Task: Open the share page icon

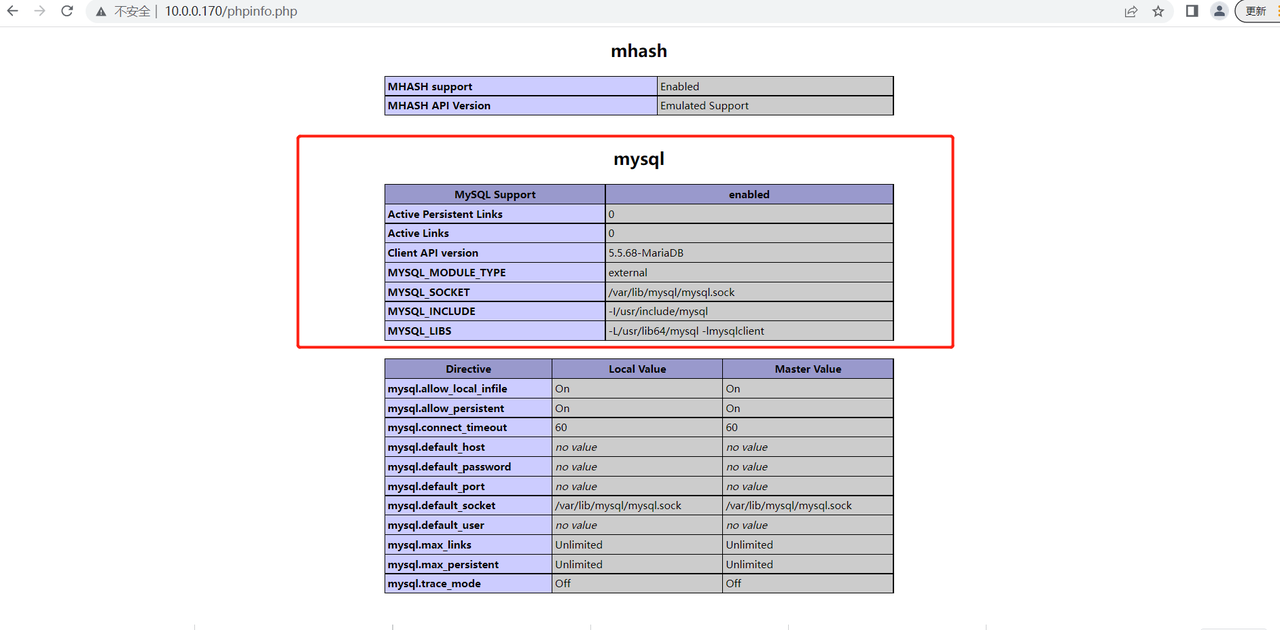Action: click(1131, 11)
